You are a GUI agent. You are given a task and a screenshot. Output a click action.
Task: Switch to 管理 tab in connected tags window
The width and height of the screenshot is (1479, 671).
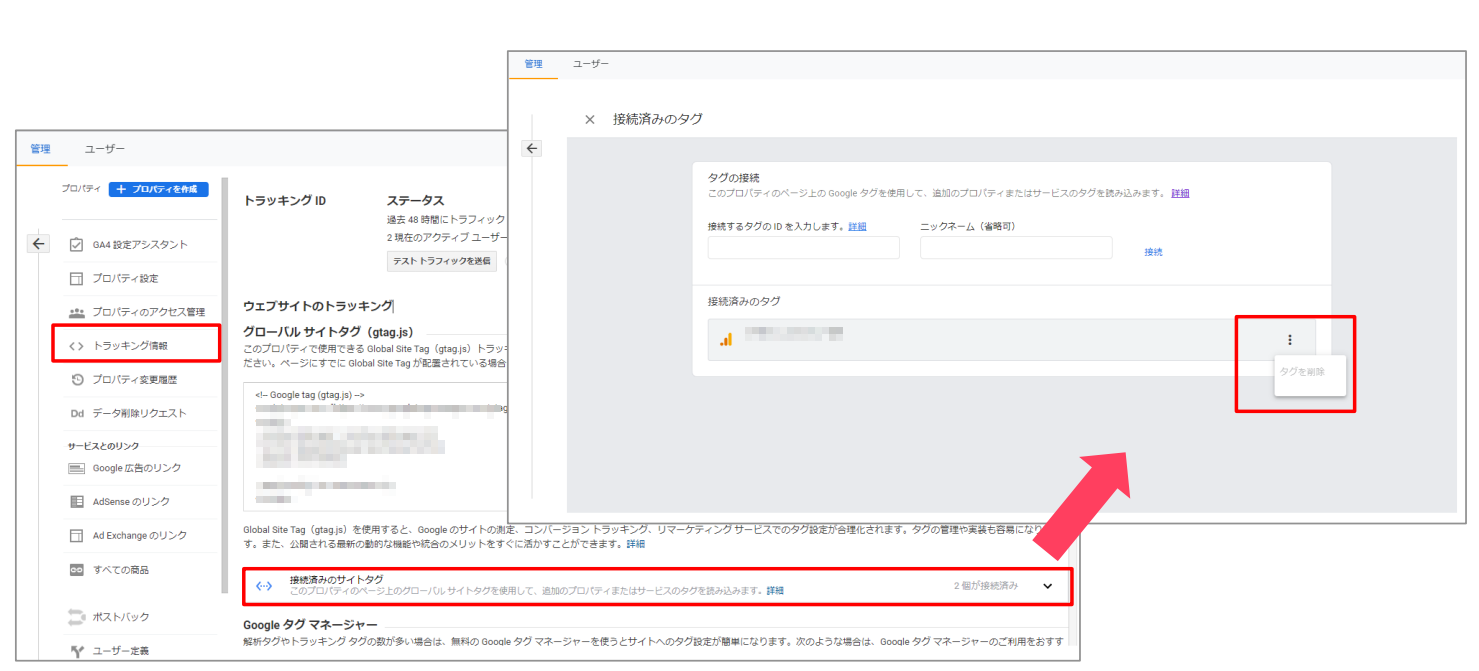tap(533, 64)
